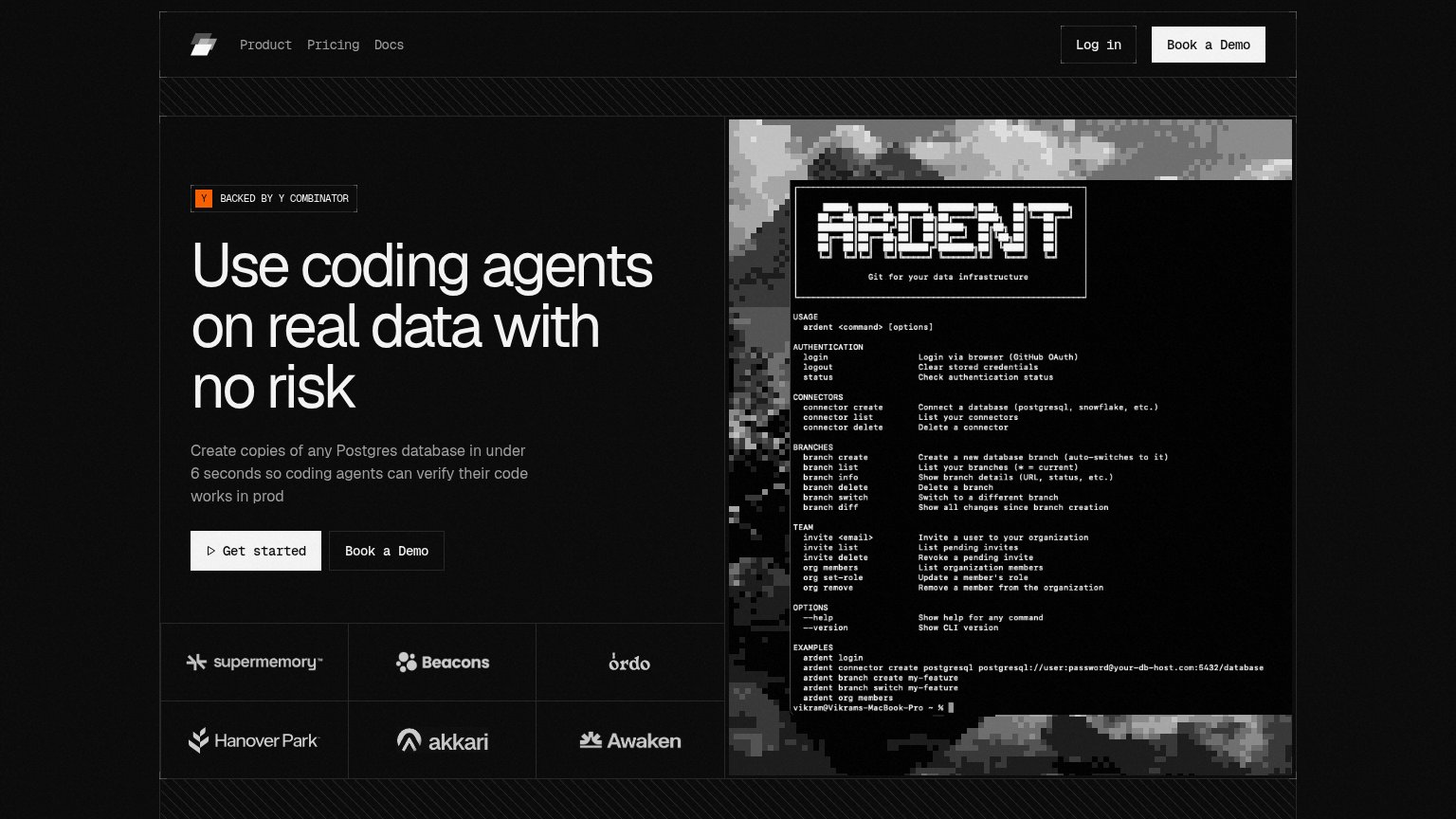Click the "Create copies of any Postgres" paragraph
The height and width of the screenshot is (819, 1456).
pos(359,473)
